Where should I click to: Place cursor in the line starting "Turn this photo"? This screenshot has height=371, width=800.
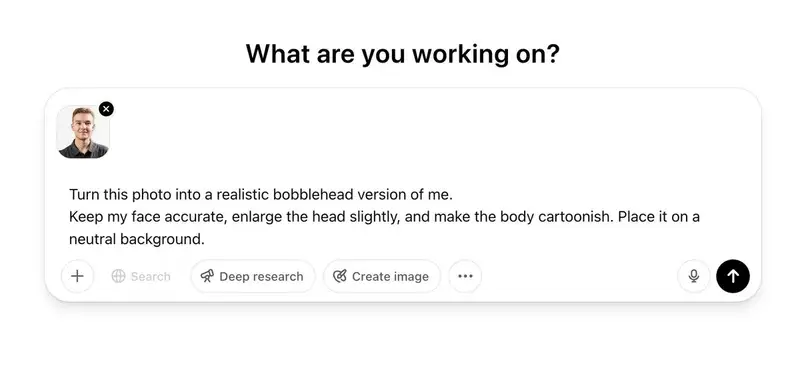(x=261, y=195)
